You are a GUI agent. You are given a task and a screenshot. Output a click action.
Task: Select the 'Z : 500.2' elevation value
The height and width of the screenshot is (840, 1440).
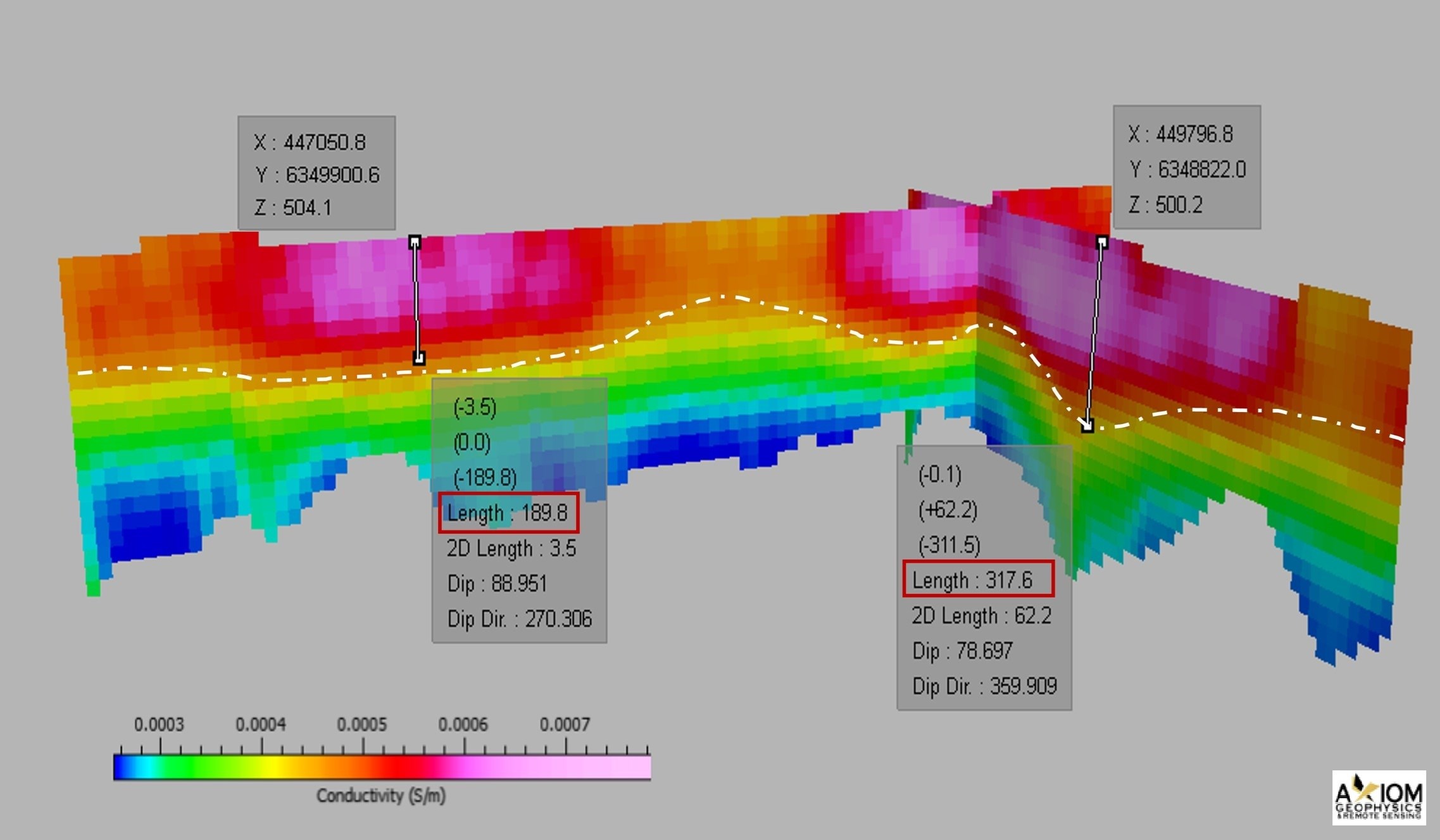click(1166, 205)
